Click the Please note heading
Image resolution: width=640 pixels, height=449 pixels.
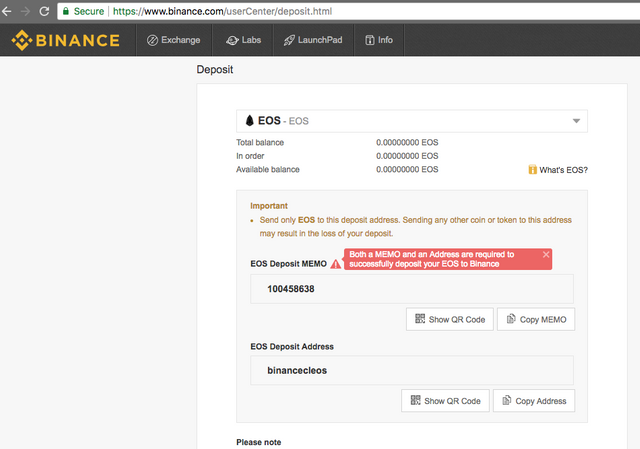[259, 442]
